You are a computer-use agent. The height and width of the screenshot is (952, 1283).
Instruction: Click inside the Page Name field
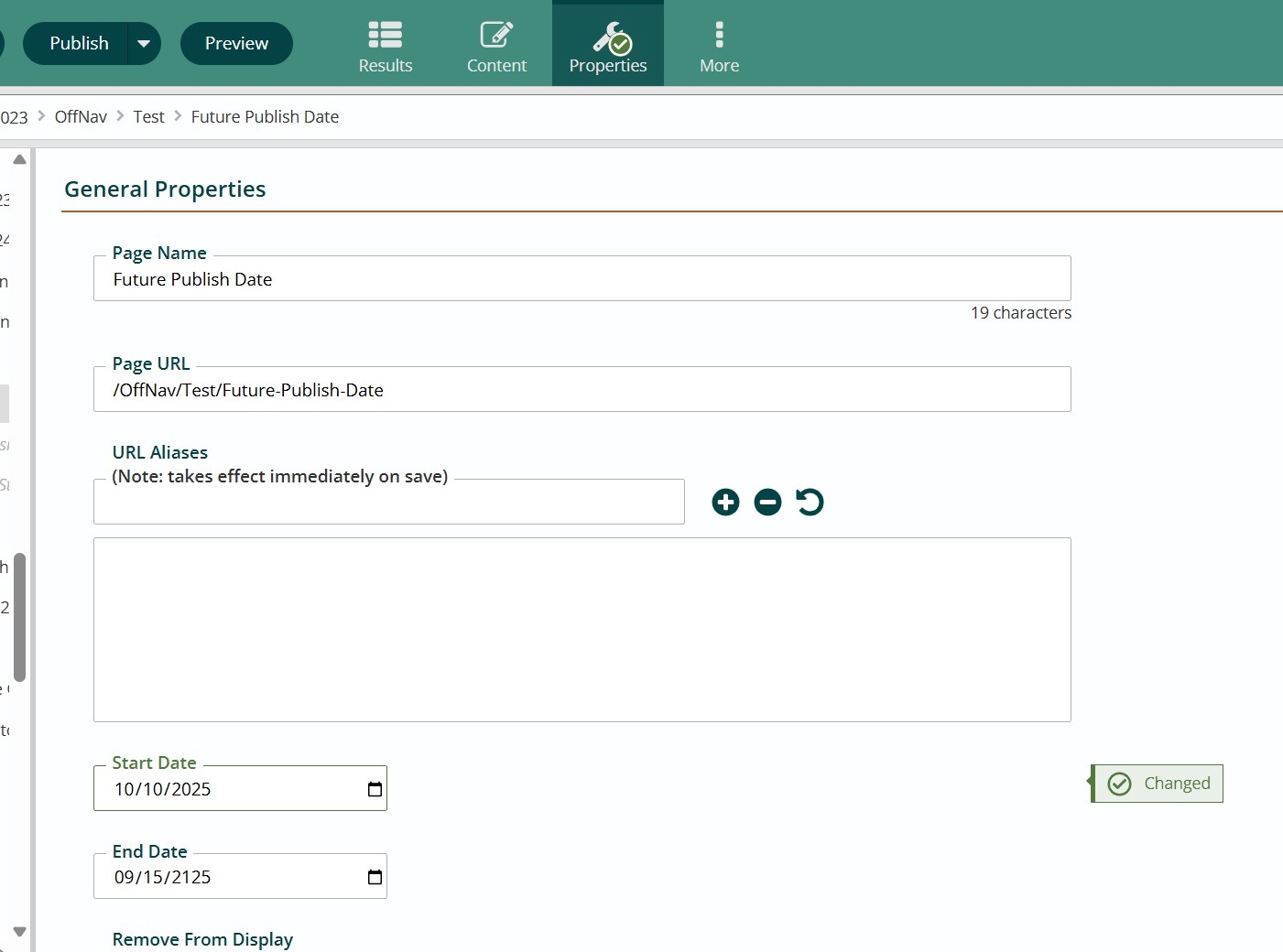[x=582, y=279]
